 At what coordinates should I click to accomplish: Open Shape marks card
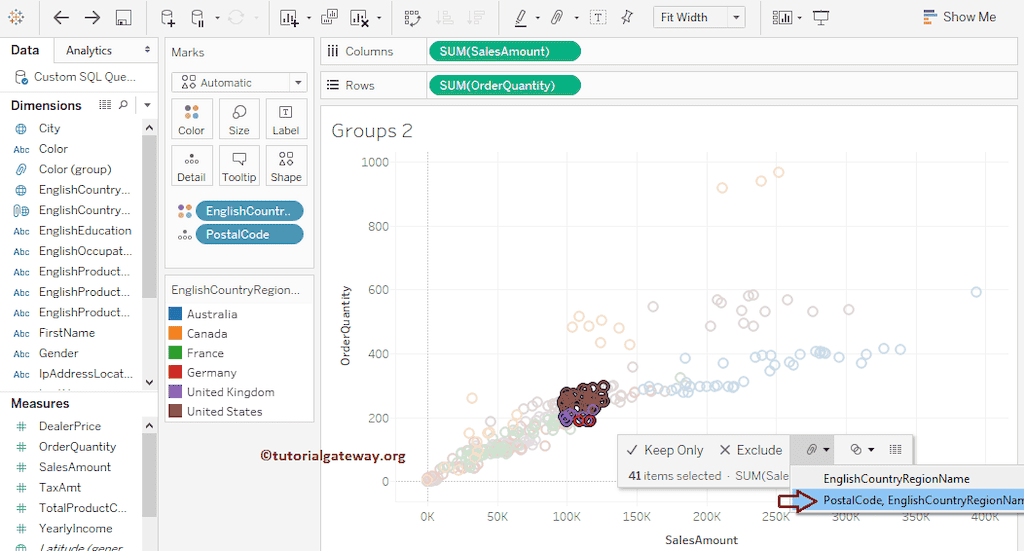[x=286, y=166]
